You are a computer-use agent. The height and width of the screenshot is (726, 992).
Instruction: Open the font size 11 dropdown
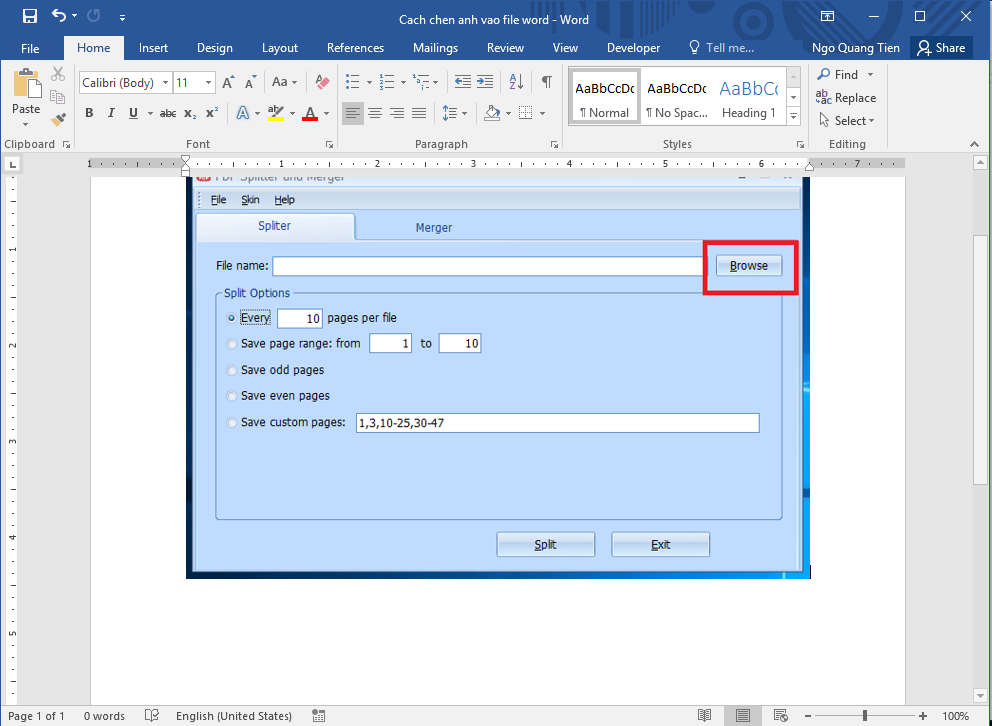tap(208, 83)
